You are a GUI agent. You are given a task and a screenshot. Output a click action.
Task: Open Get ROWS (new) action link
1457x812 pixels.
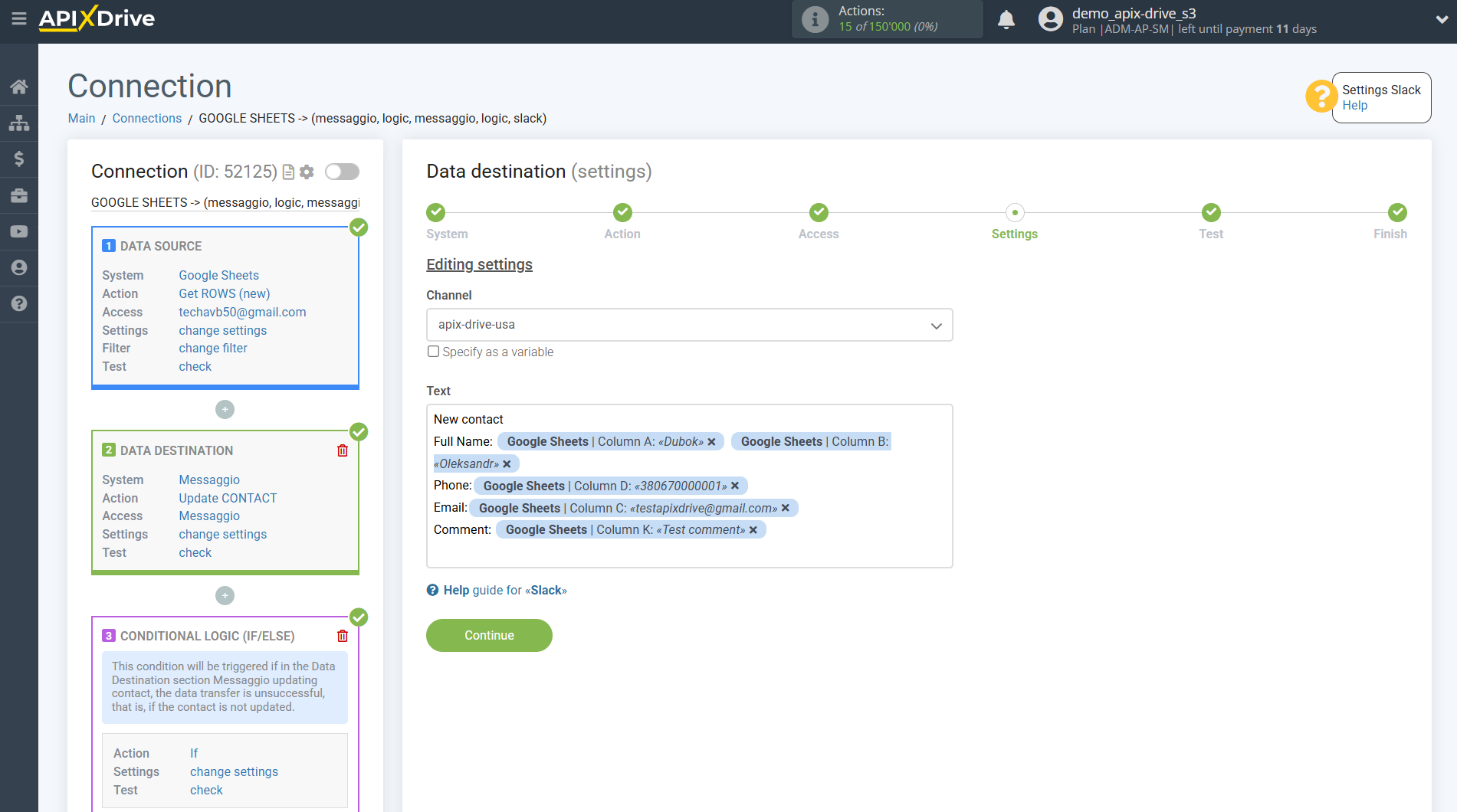pyautogui.click(x=225, y=293)
